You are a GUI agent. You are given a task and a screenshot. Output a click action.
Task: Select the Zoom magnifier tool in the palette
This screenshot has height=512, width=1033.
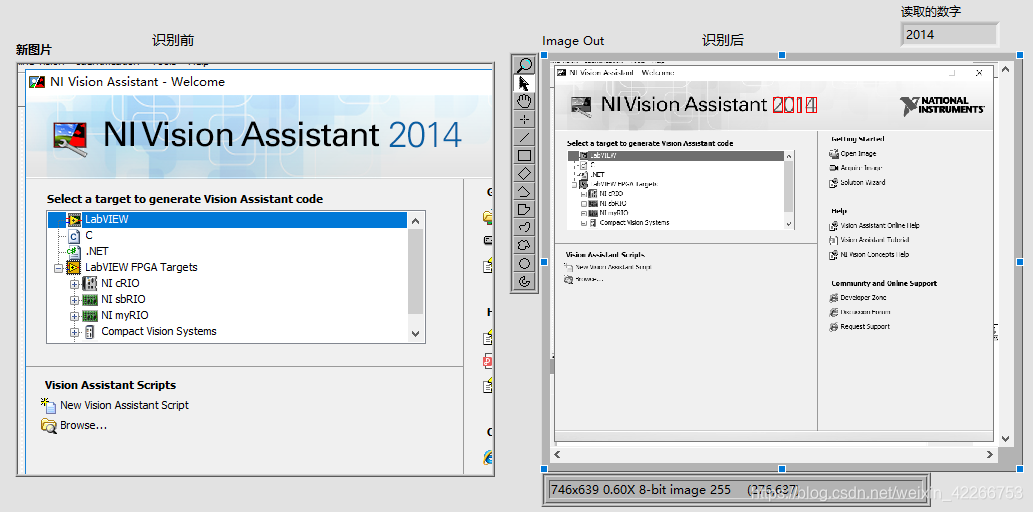(524, 65)
